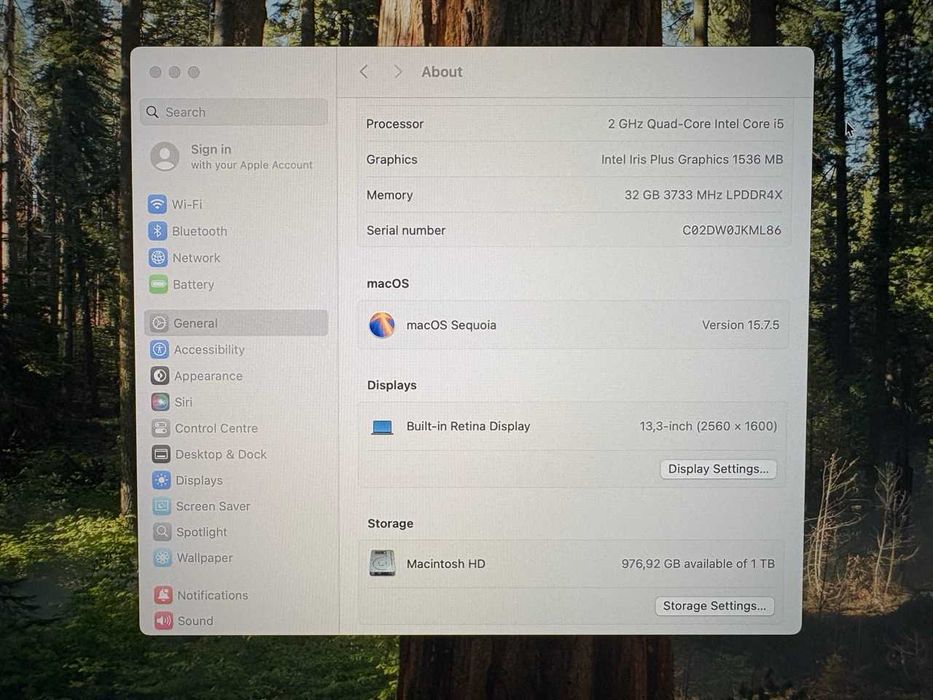The height and width of the screenshot is (700, 933).
Task: Click the Control Centre icon
Action: point(161,428)
